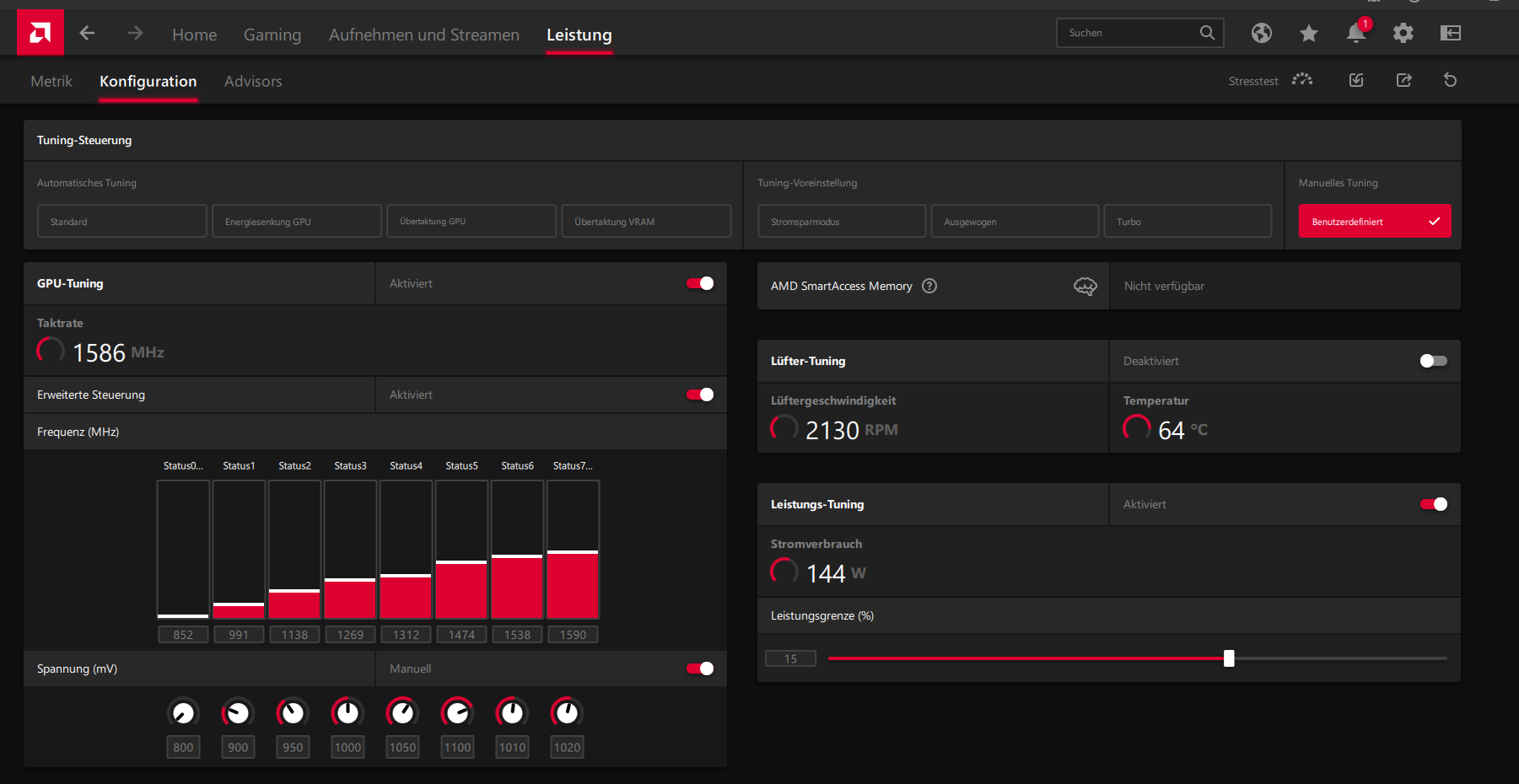Open the web browser globe icon
The width and height of the screenshot is (1519, 784).
tap(1262, 33)
